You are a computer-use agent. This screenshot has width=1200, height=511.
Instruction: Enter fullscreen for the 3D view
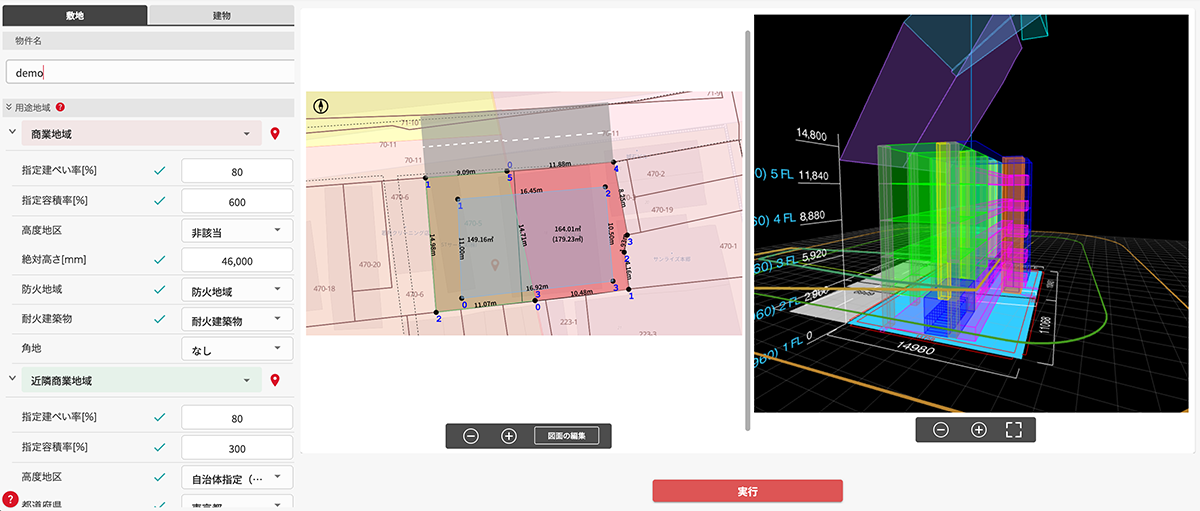pyautogui.click(x=1014, y=430)
